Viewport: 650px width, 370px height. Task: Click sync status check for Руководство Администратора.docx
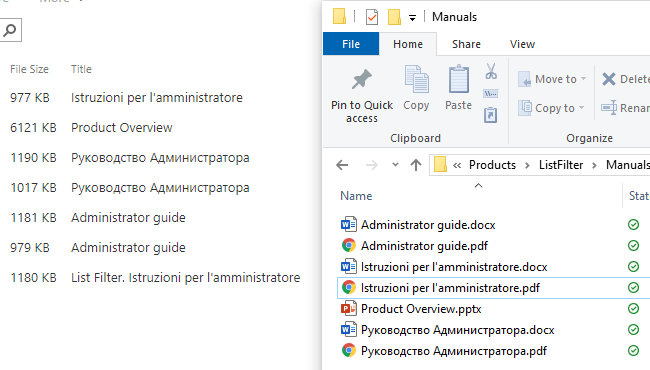pyautogui.click(x=633, y=330)
